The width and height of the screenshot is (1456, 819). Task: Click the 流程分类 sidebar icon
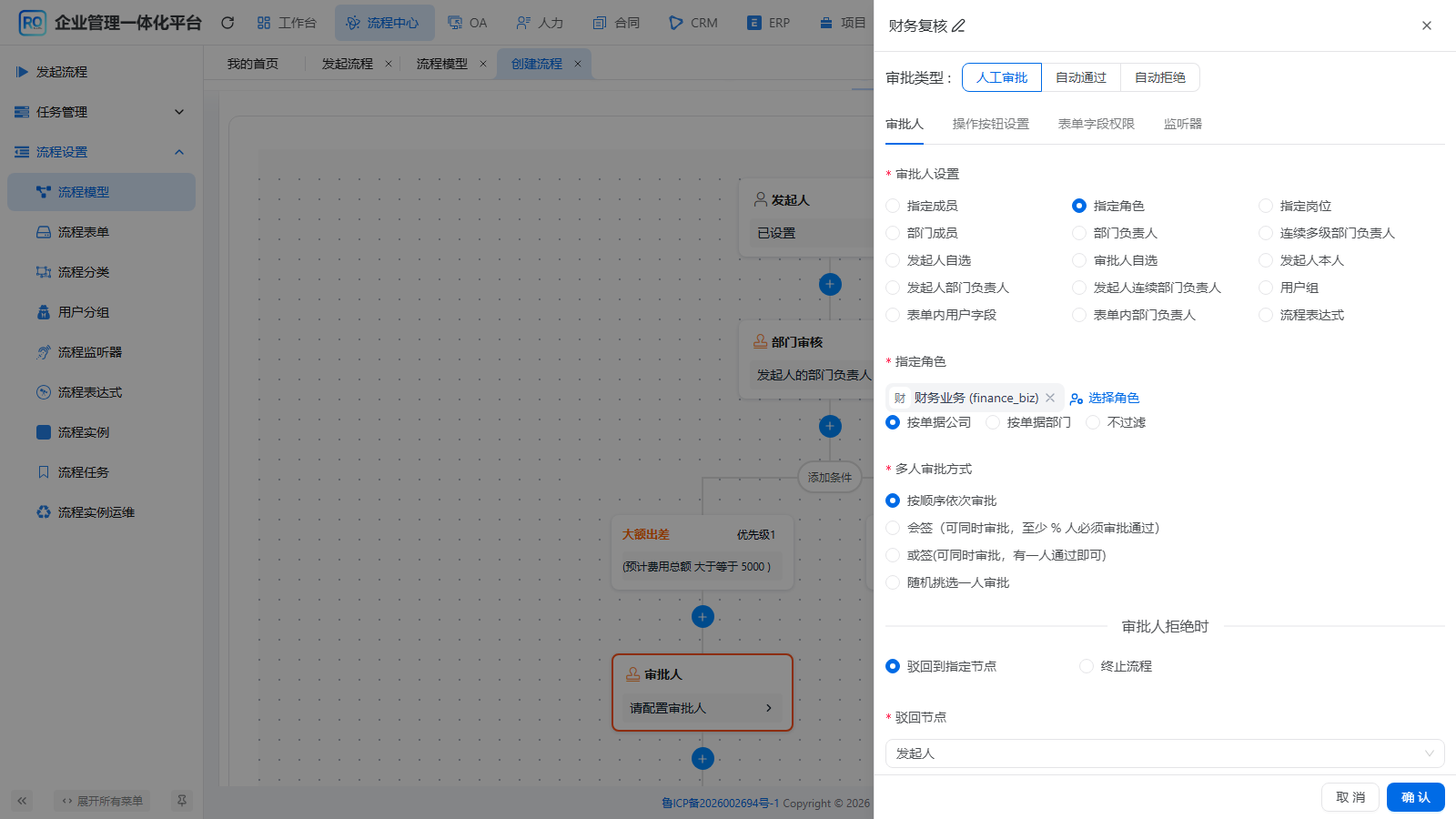pyautogui.click(x=44, y=272)
